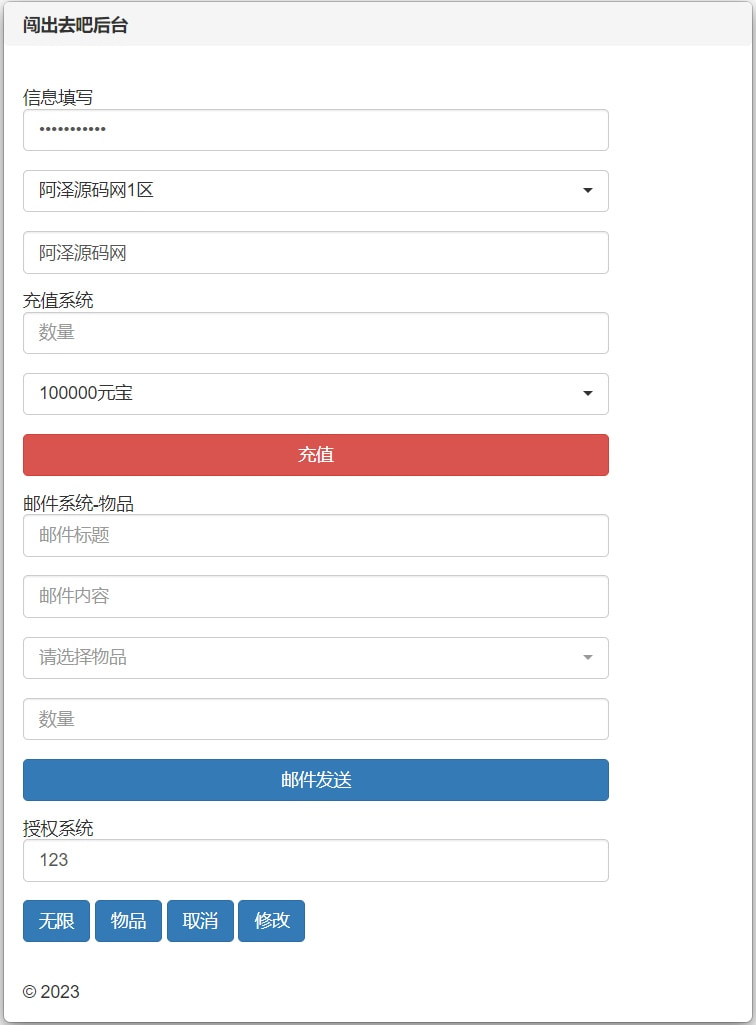Click the 无限 authorization button
Image resolution: width=756 pixels, height=1025 pixels.
(56, 921)
